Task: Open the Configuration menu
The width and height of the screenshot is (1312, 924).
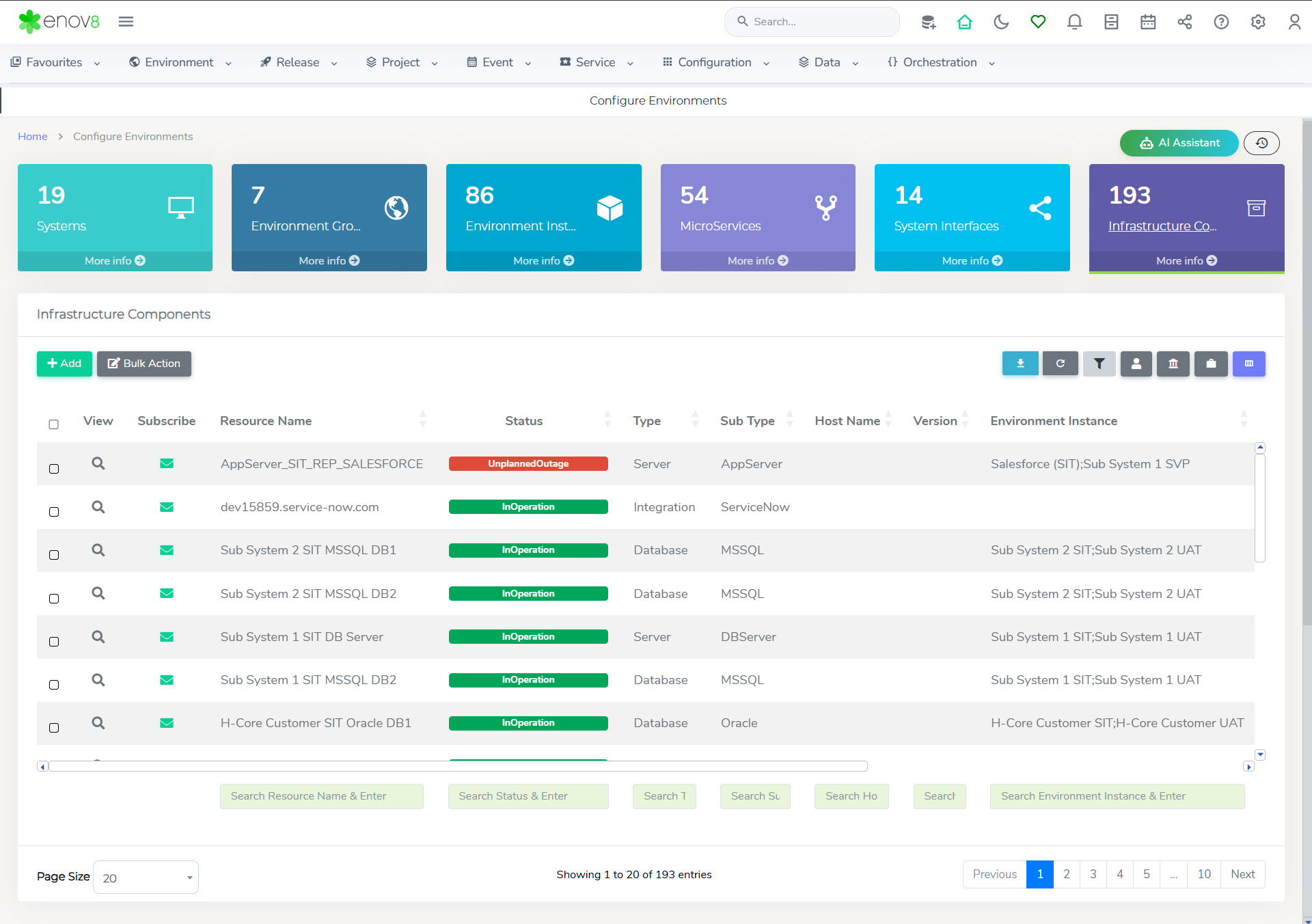Action: click(715, 62)
